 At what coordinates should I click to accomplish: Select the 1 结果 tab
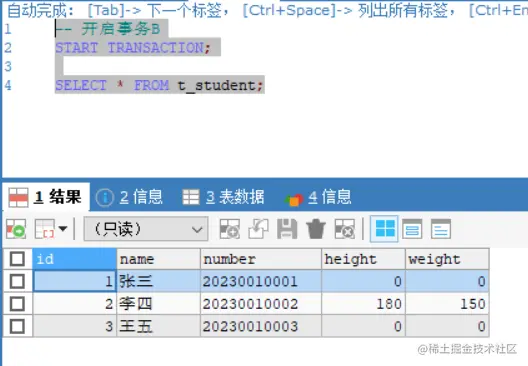coord(45,197)
